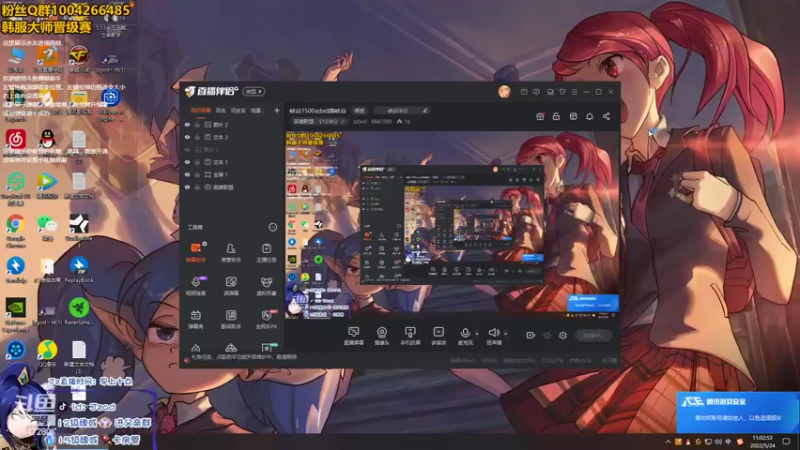This screenshot has width=800, height=450.
Task: Click the greyed start streaming button
Action: [x=593, y=335]
